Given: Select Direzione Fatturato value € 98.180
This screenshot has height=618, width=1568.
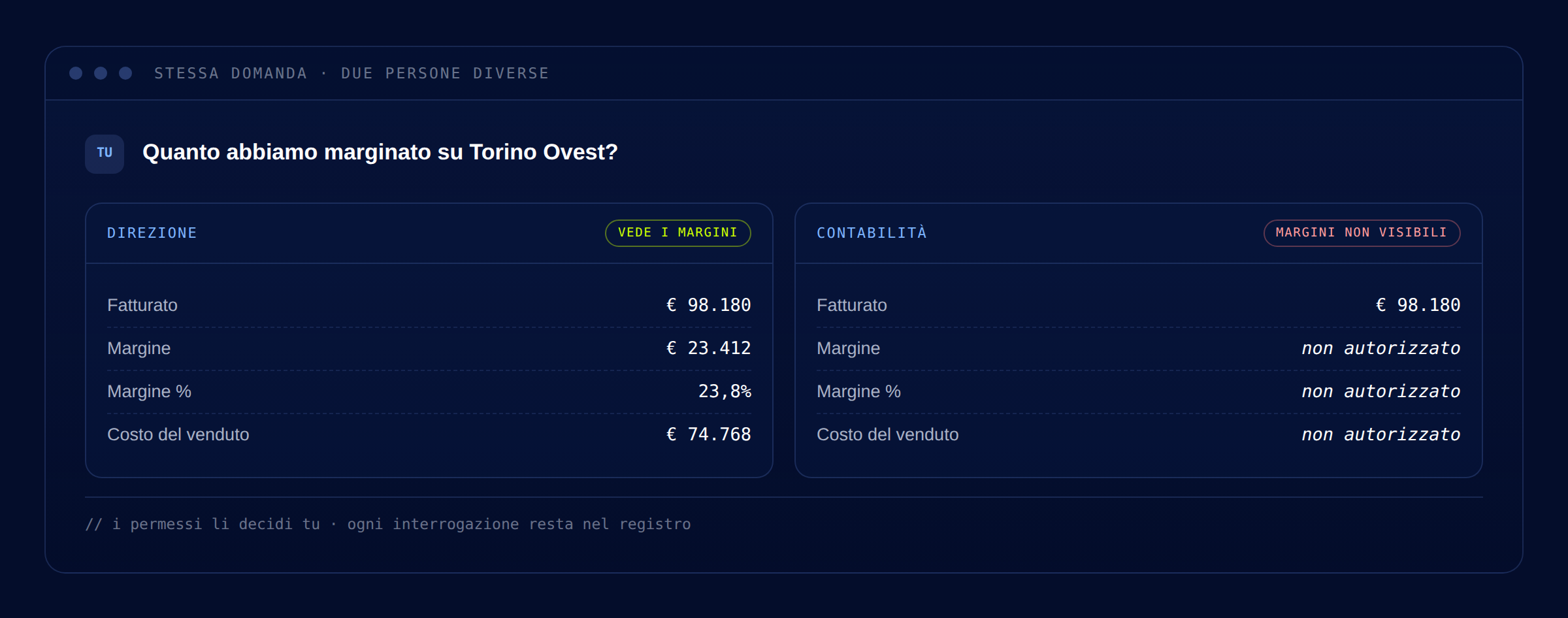Looking at the screenshot, I should (x=708, y=305).
